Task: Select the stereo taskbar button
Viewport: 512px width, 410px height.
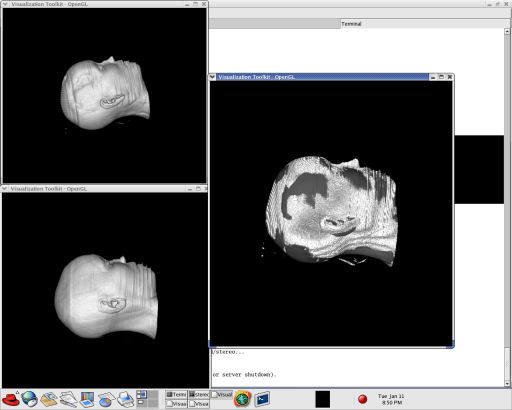Action: [x=199, y=395]
